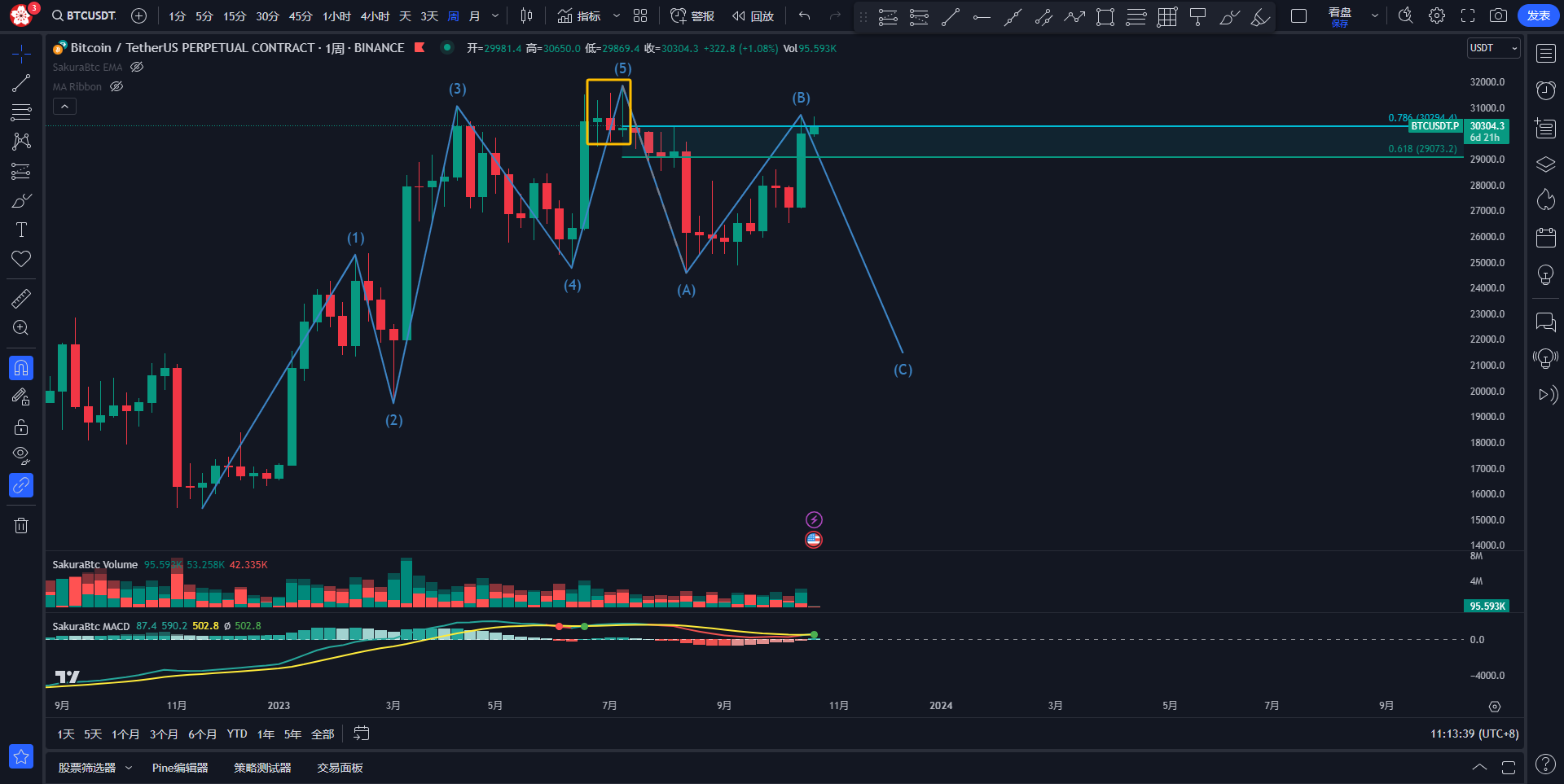Switch to the 4小时 timeframe
Image resolution: width=1564 pixels, height=784 pixels.
point(376,16)
